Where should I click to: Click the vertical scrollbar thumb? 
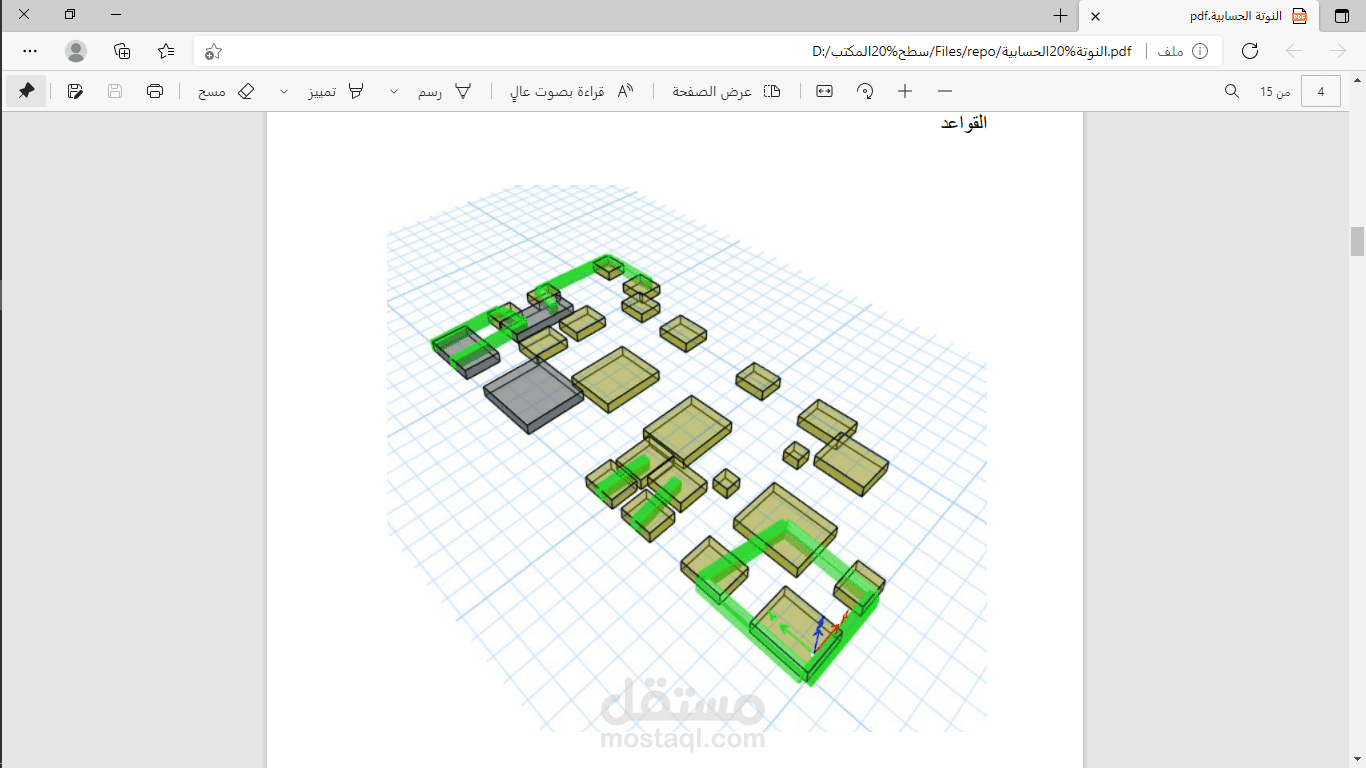point(1357,242)
